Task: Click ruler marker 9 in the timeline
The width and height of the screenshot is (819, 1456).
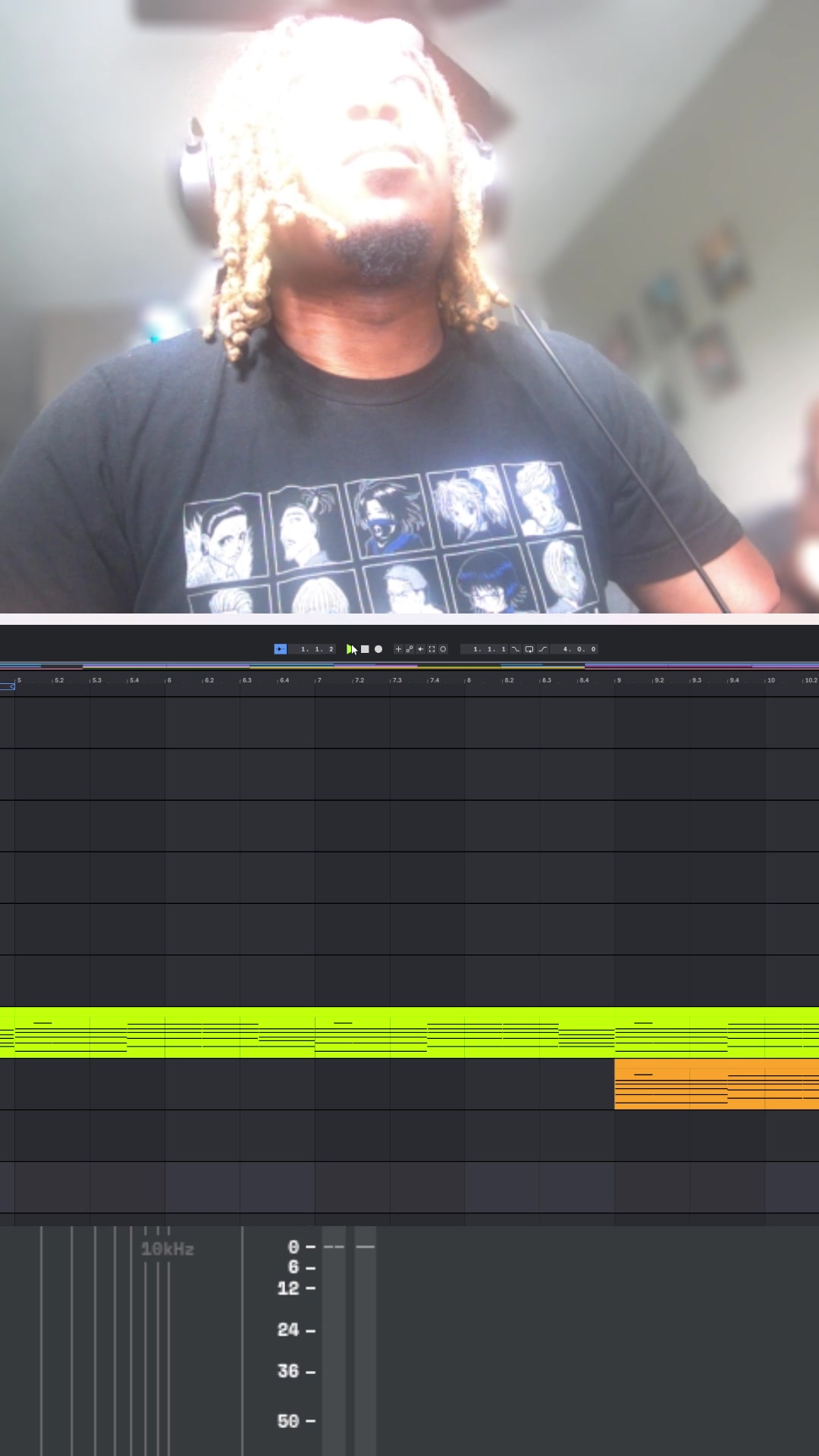Action: coord(619,680)
